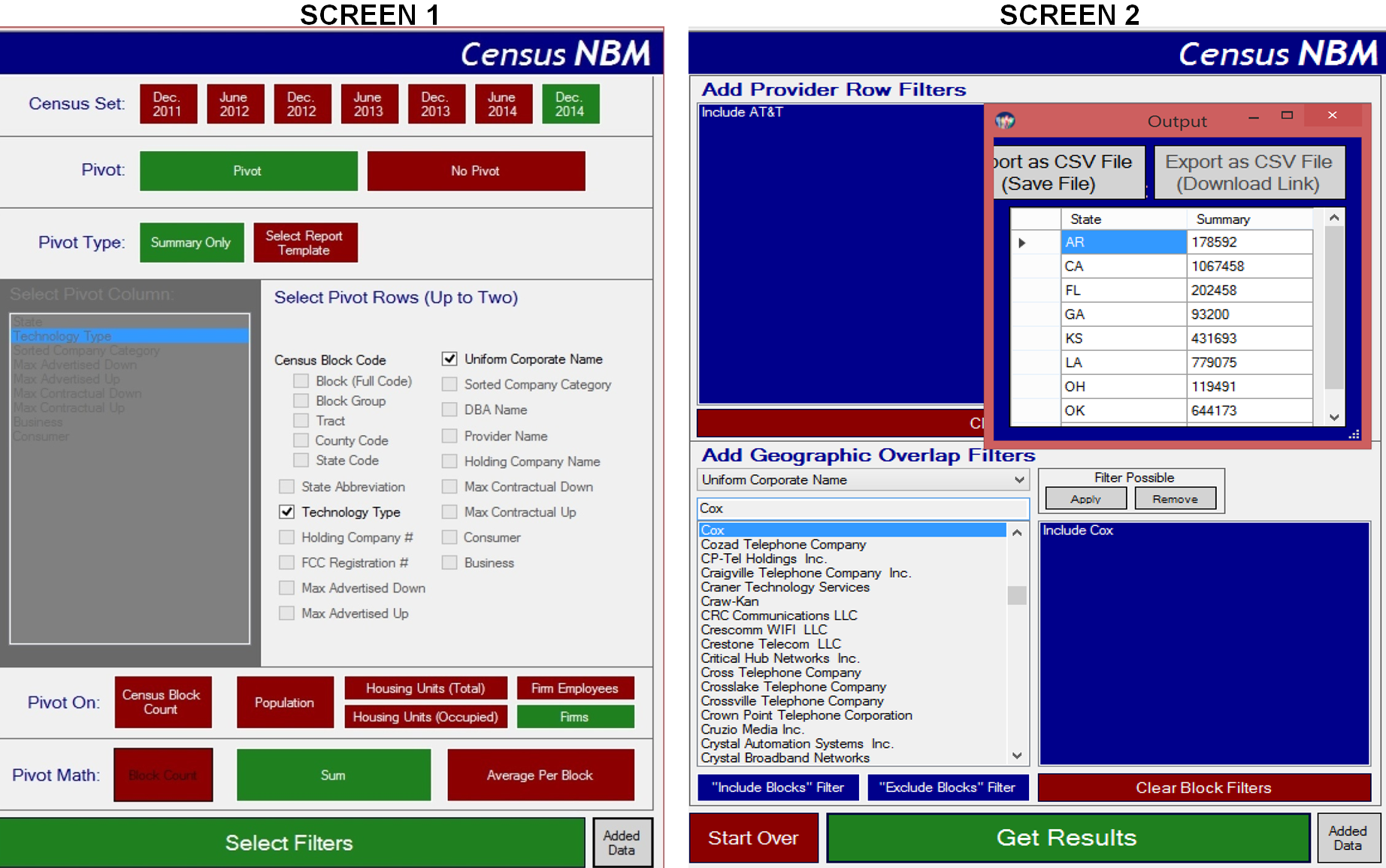Viewport: 1386px width, 868px height.
Task: Click the "Include Blocks" Filter button
Action: (x=778, y=787)
